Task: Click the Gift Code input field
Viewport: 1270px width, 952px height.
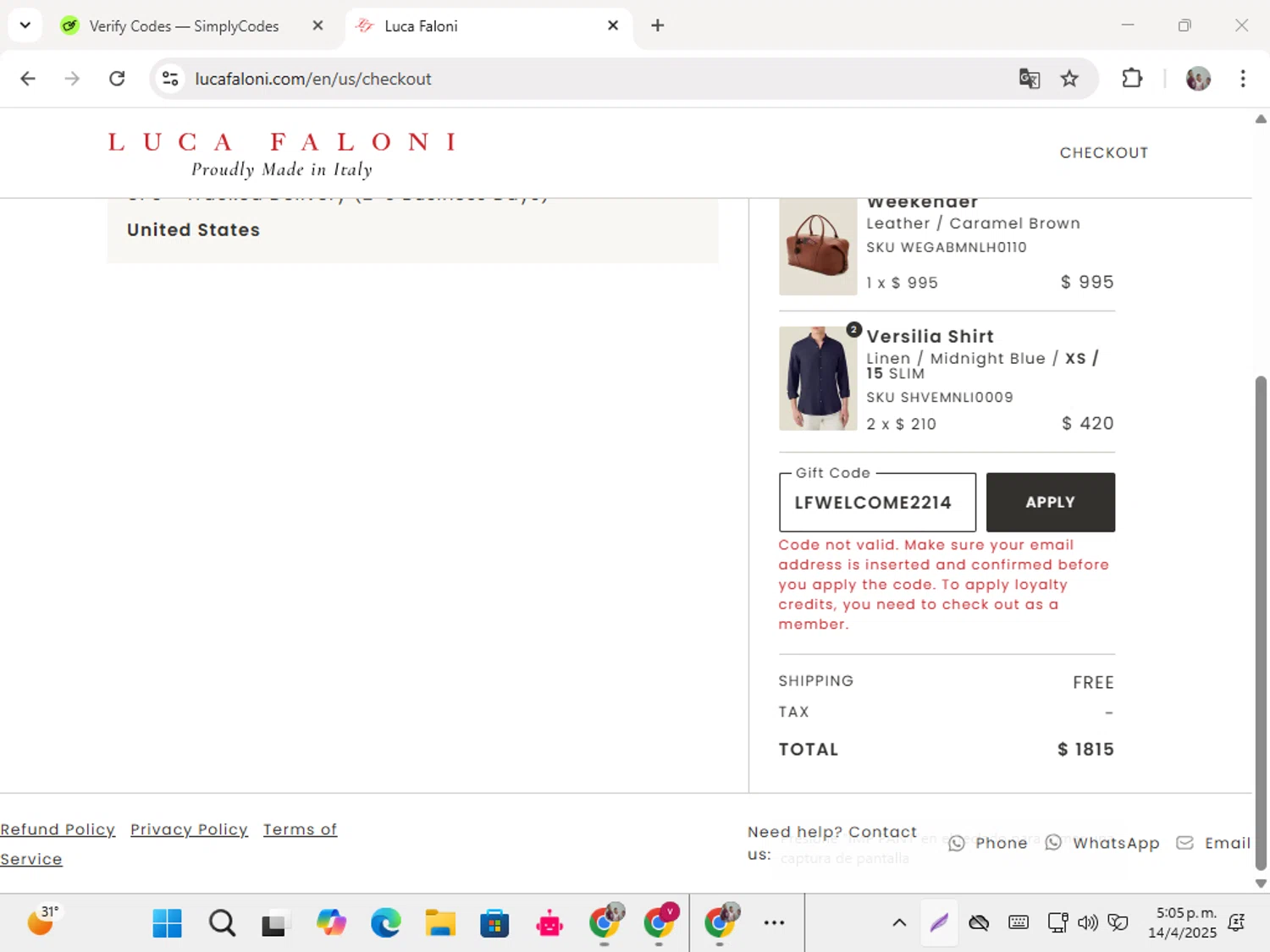Action: point(877,503)
